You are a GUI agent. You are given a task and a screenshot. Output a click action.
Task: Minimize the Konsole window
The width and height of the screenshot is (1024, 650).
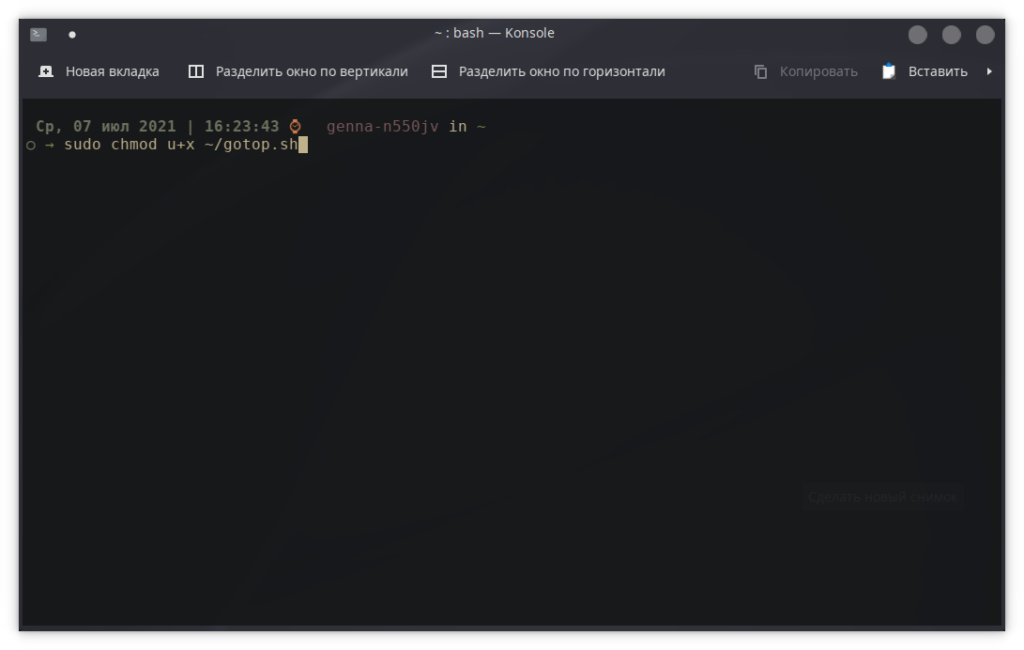[918, 35]
